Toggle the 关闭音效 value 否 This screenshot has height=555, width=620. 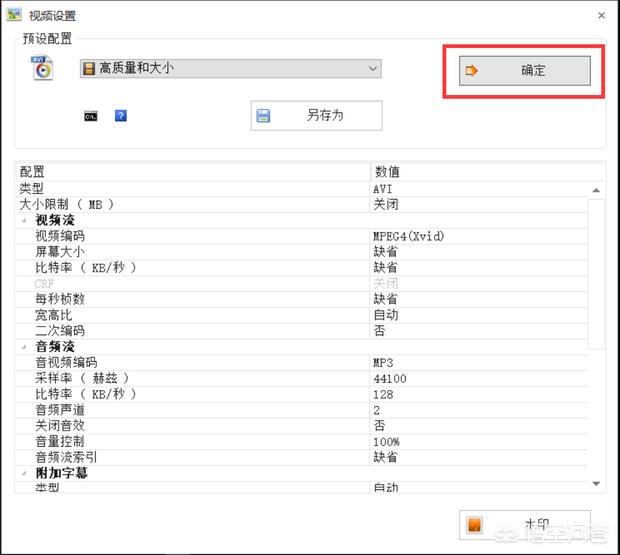click(x=379, y=425)
